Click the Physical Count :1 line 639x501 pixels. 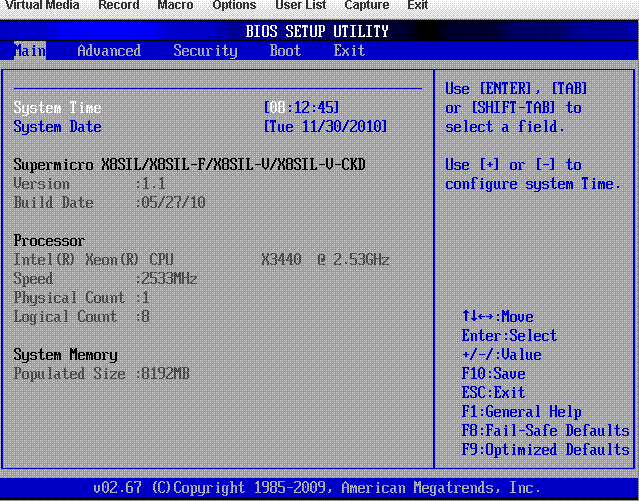point(82,298)
